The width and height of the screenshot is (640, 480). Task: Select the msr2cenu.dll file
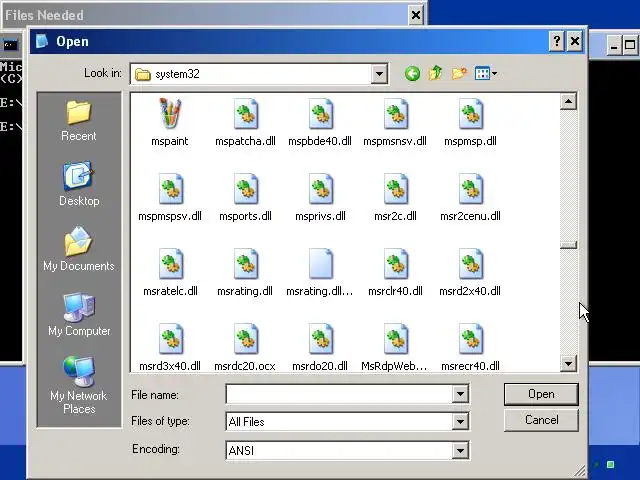[x=470, y=197]
